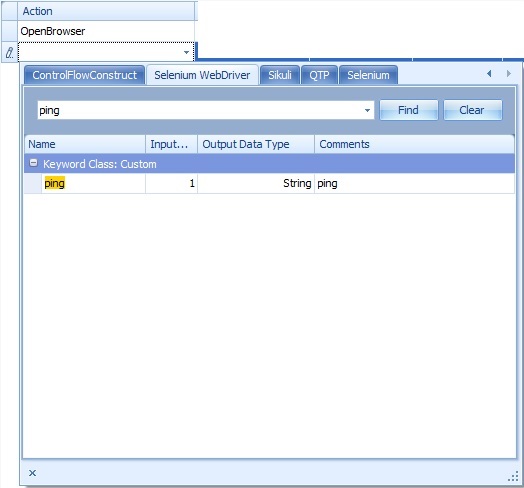524x488 pixels.
Task: Switch to the ControlFlowConstruct tab
Action: [85, 75]
